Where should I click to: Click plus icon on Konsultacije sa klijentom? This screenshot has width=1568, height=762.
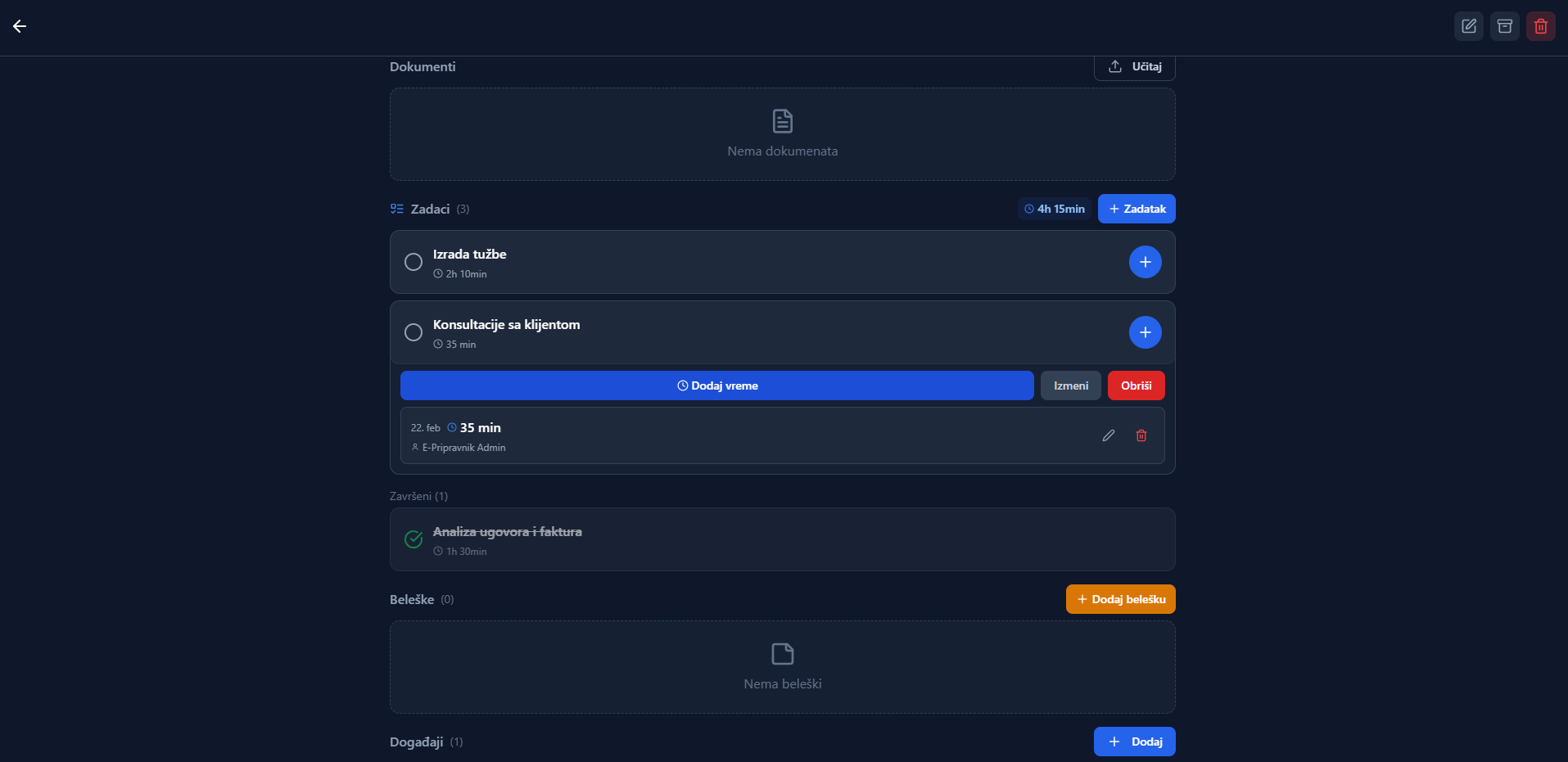[1145, 332]
